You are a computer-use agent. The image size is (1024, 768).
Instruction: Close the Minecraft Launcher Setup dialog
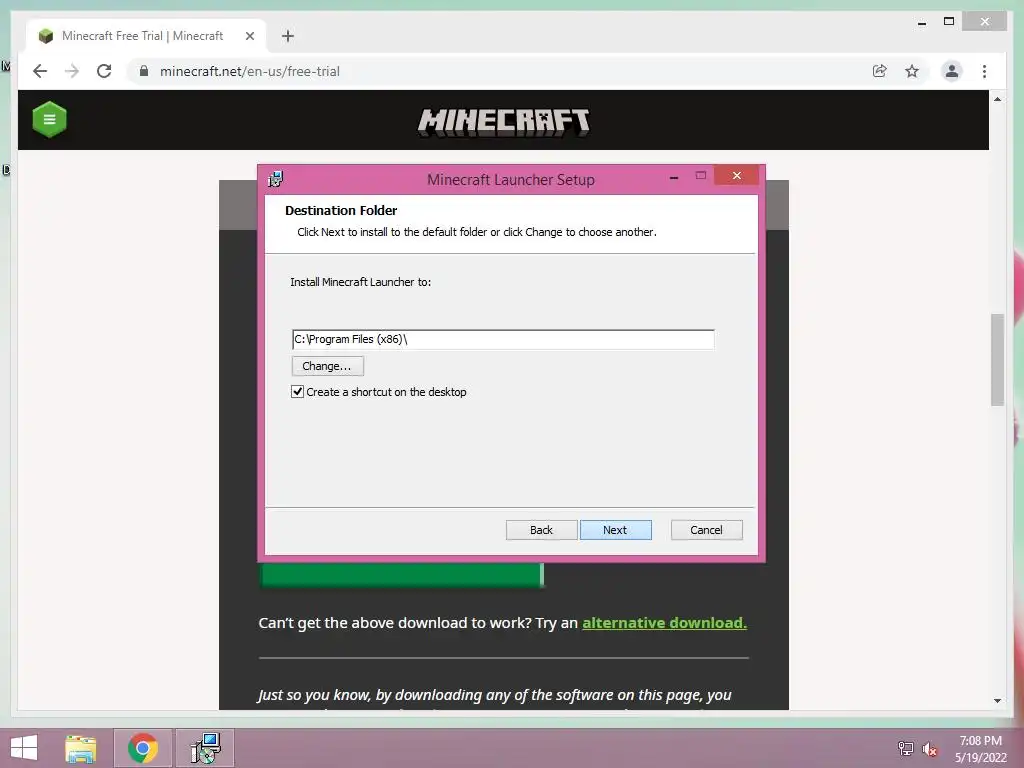737,176
